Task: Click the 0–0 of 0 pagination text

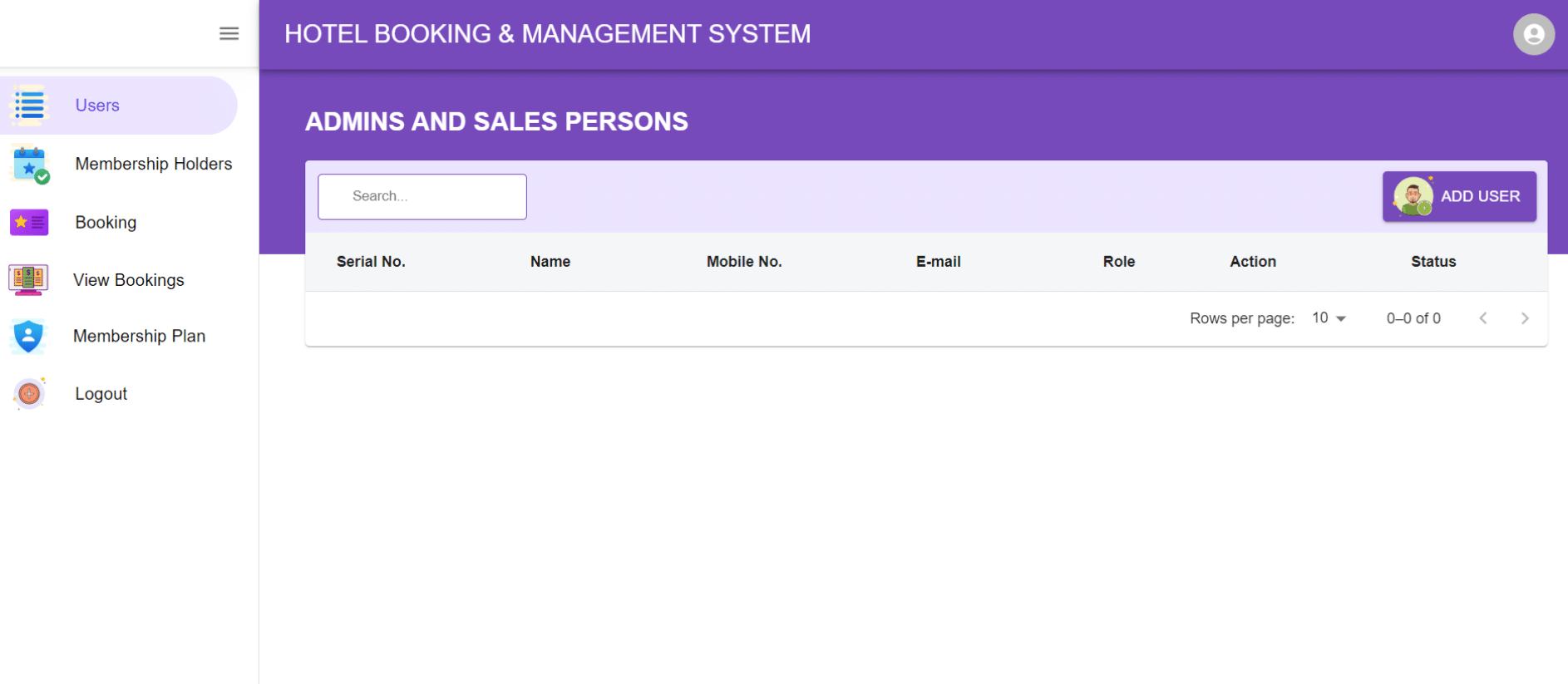Action: tap(1413, 318)
